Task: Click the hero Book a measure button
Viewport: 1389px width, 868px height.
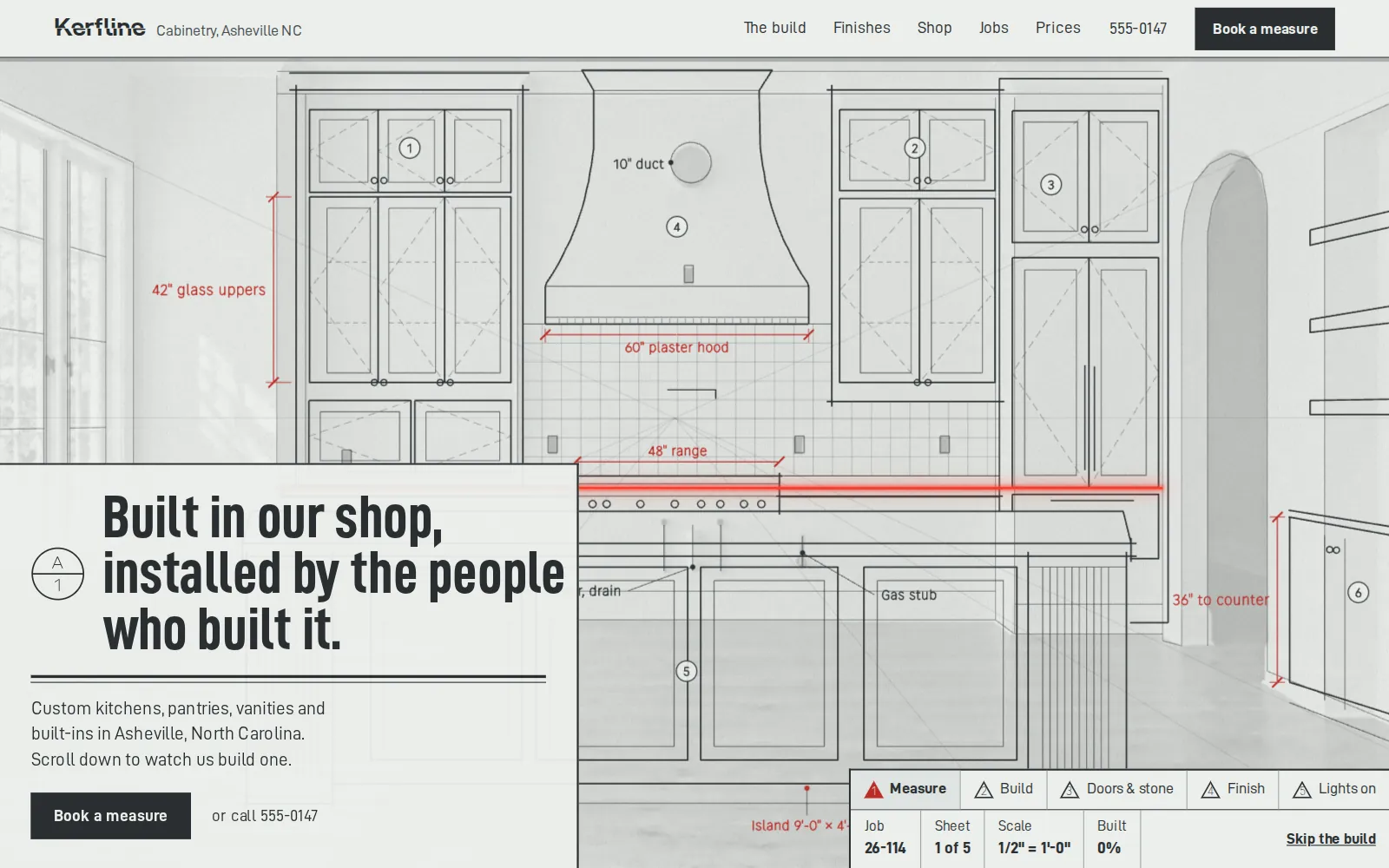Action: coord(110,816)
